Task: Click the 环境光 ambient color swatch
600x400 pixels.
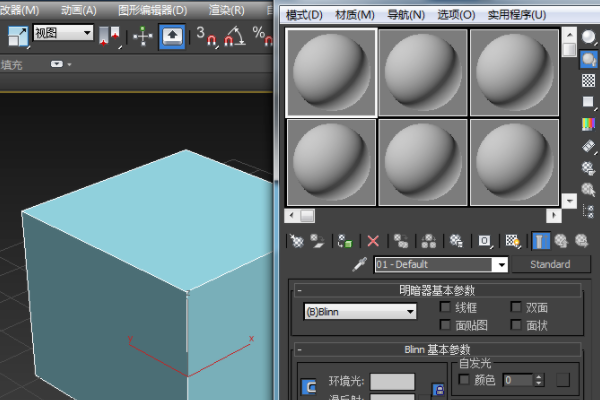Action: pos(392,382)
